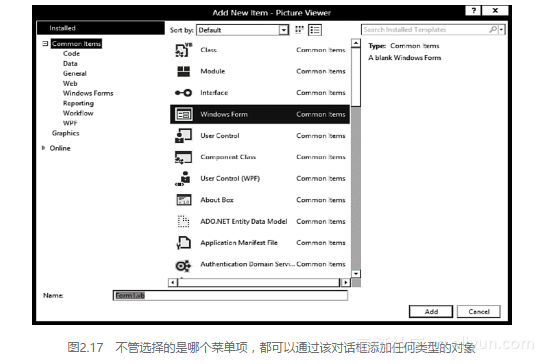Switch to medium icons list view
Screen dimensions: 545x364
pos(315,30)
